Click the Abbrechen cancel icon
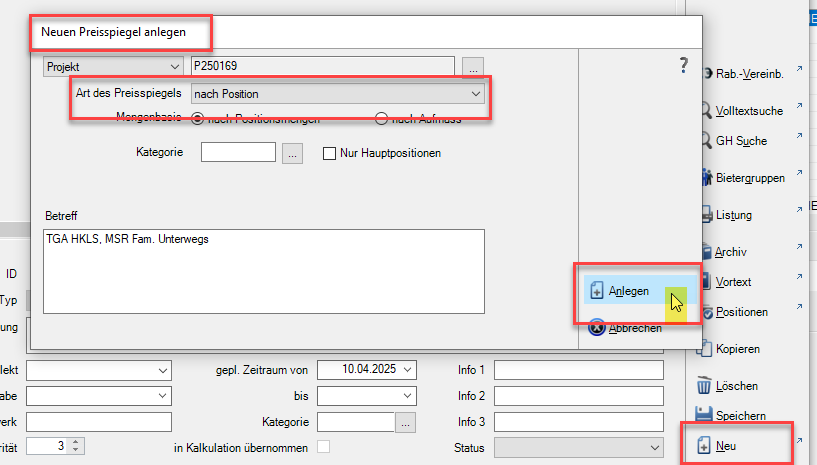 (596, 327)
